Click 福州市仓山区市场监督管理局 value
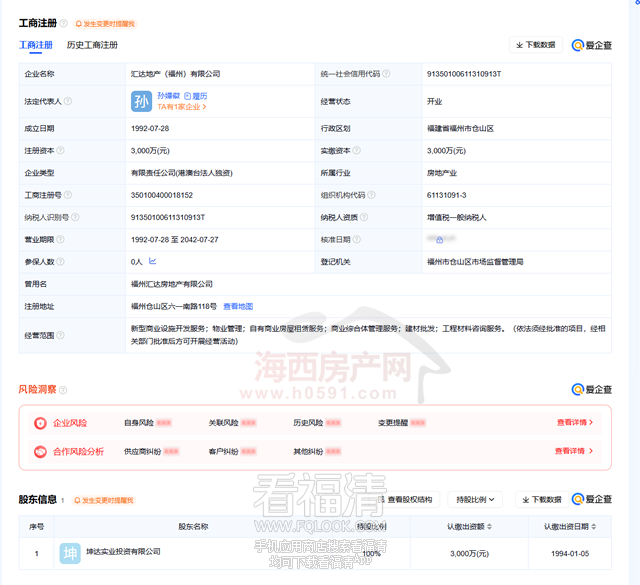640x585 pixels. pos(475,262)
